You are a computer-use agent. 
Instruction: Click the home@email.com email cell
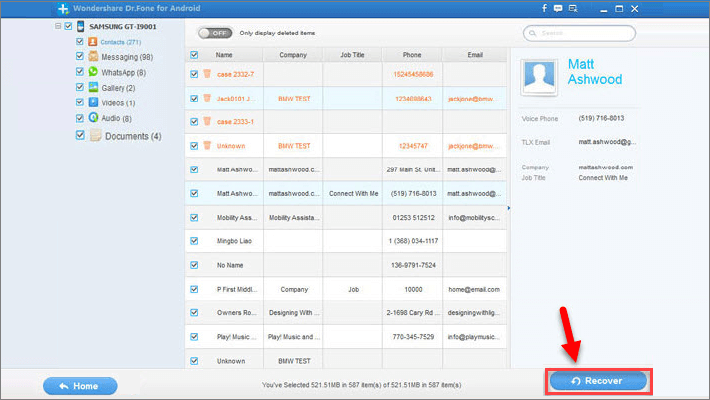[474, 289]
